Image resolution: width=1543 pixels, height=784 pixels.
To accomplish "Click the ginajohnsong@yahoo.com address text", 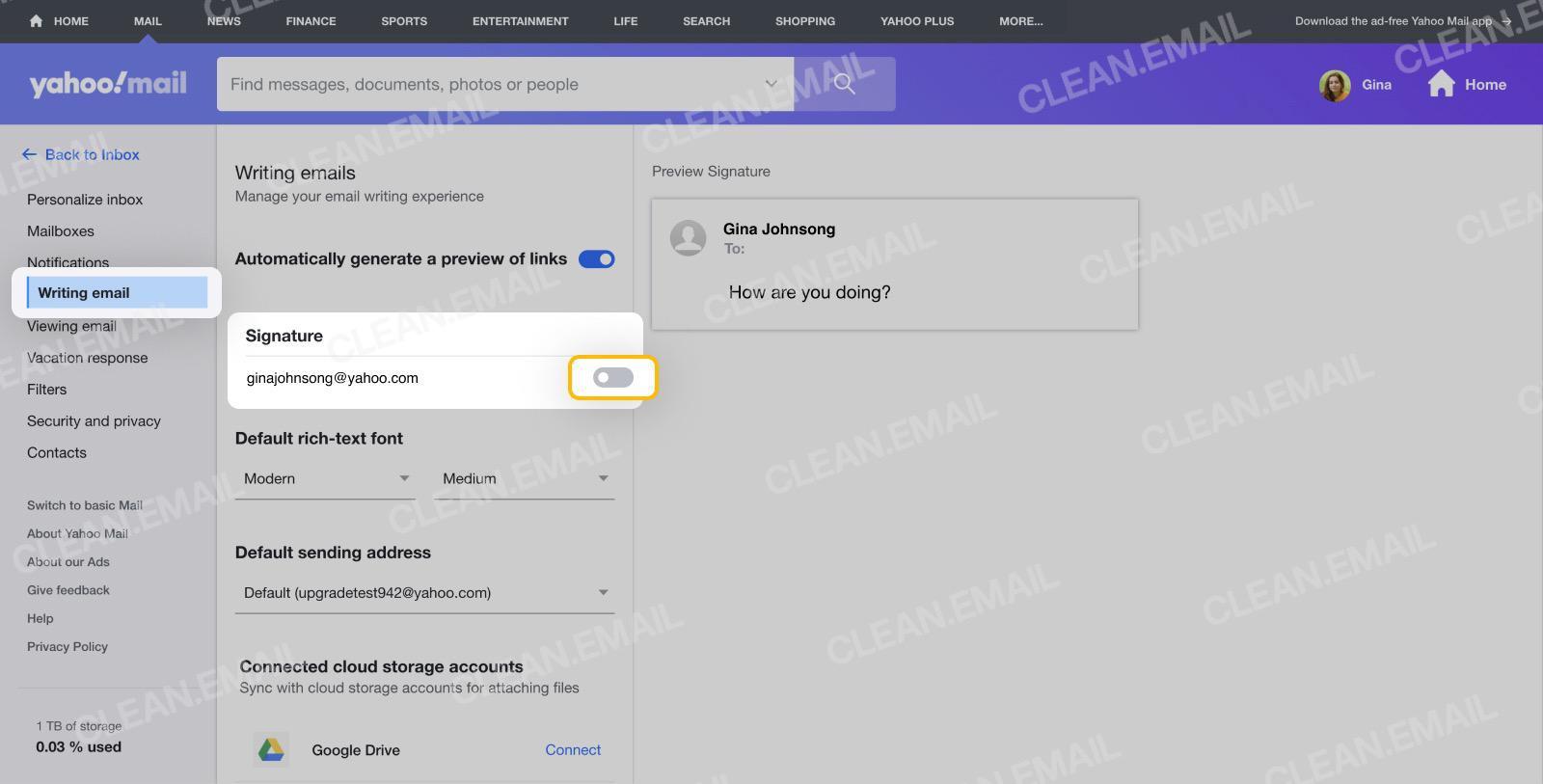I will pos(332,378).
